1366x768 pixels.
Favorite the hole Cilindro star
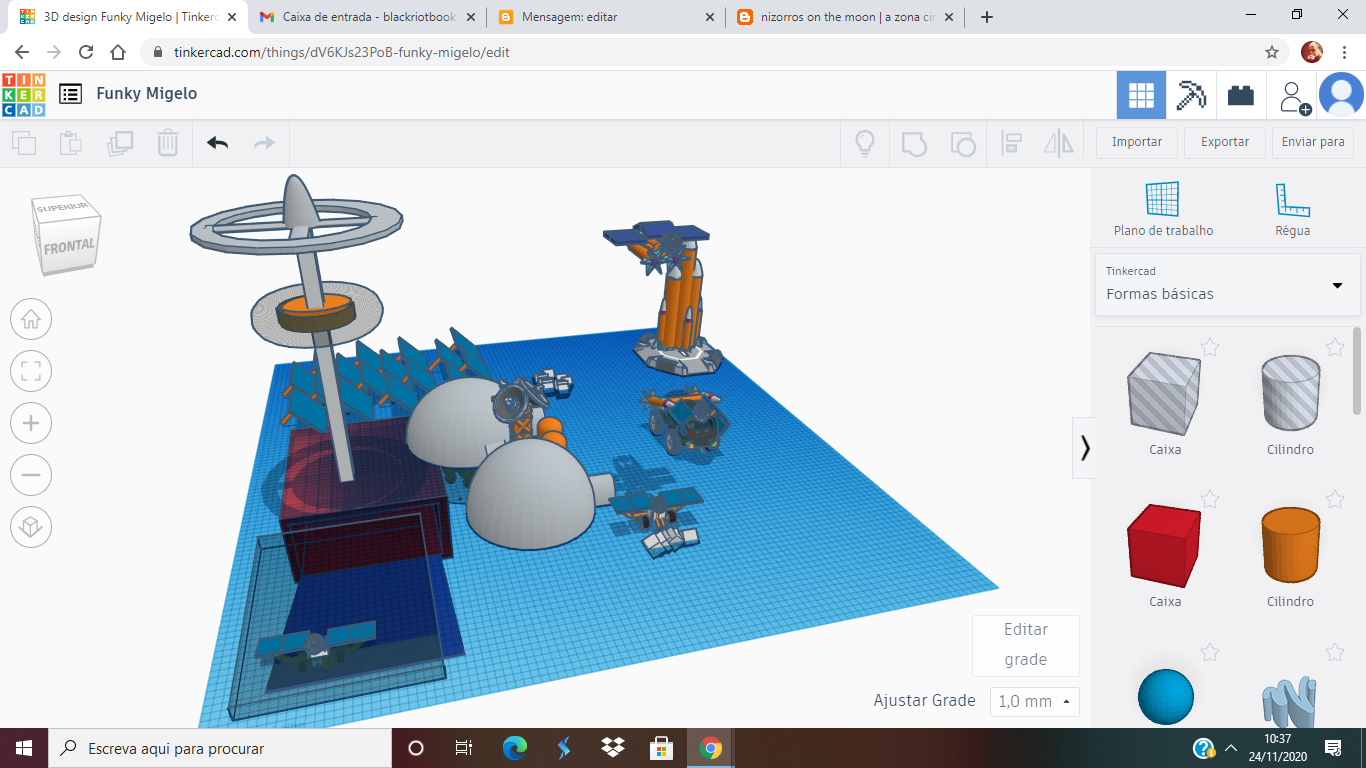[1335, 347]
